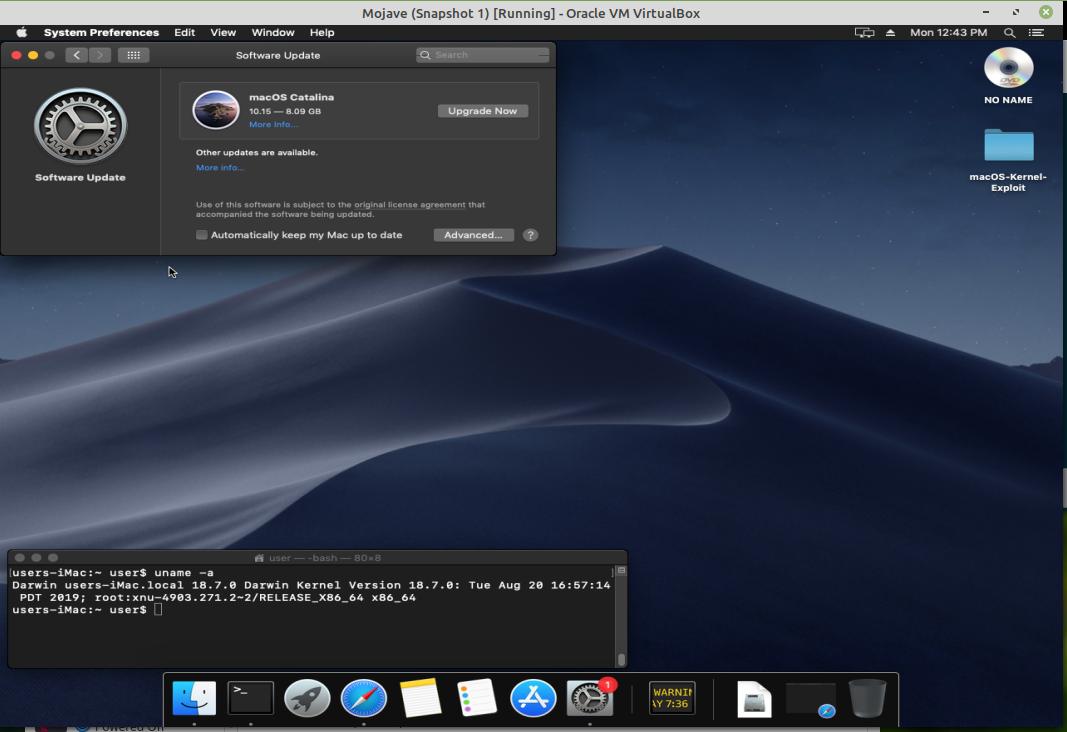Go forward in System Preferences

100,55
